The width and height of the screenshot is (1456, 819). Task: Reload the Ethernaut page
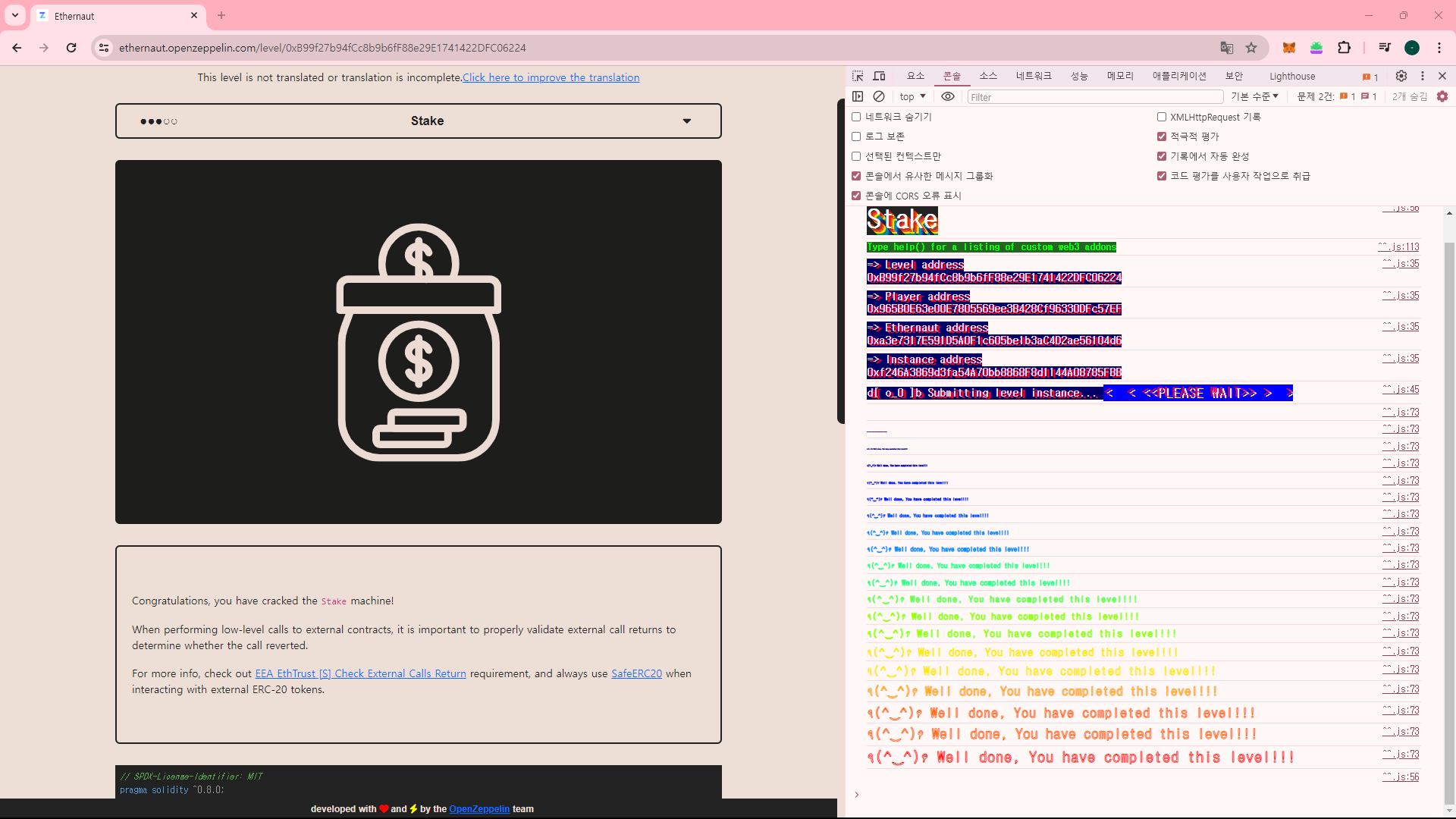71,48
